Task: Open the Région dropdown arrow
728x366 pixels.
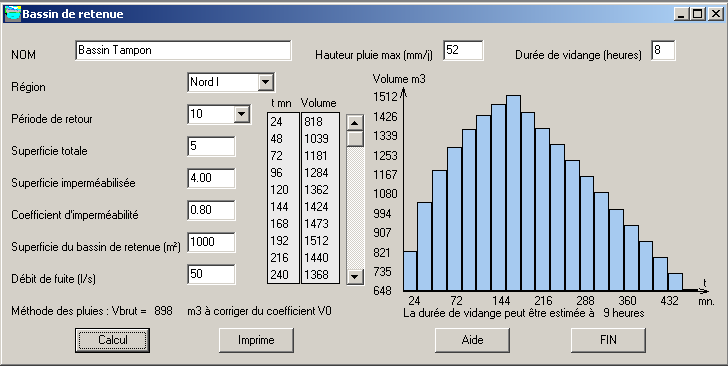Action: 265,82
